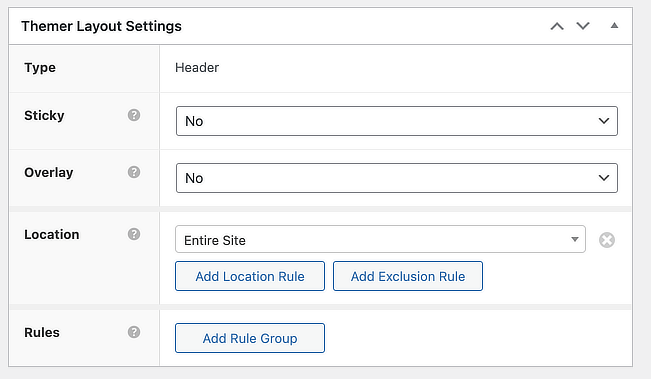
Task: Click the Overlay label
Action: (x=49, y=172)
